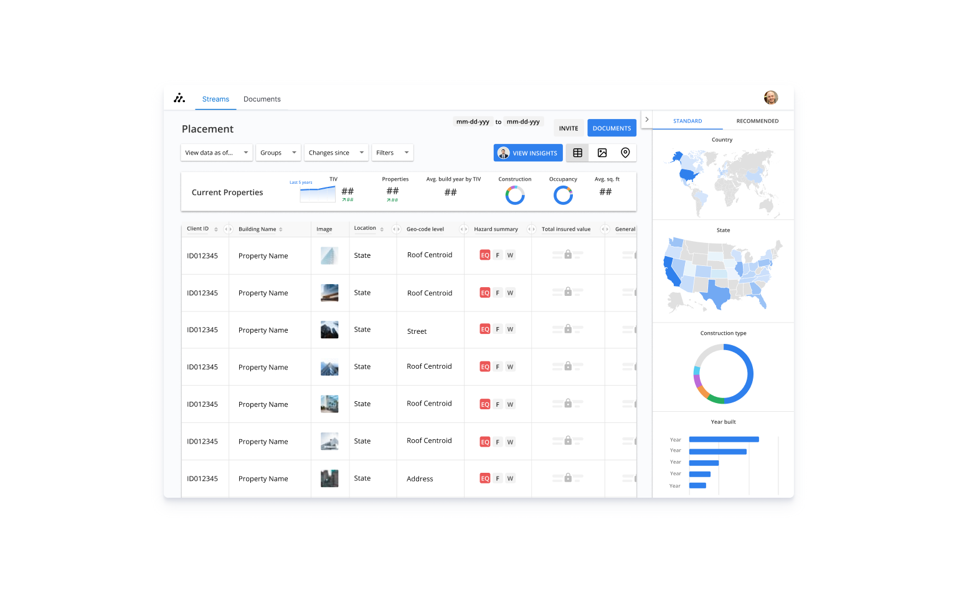
Task: Select the Recommended tab
Action: tap(757, 121)
